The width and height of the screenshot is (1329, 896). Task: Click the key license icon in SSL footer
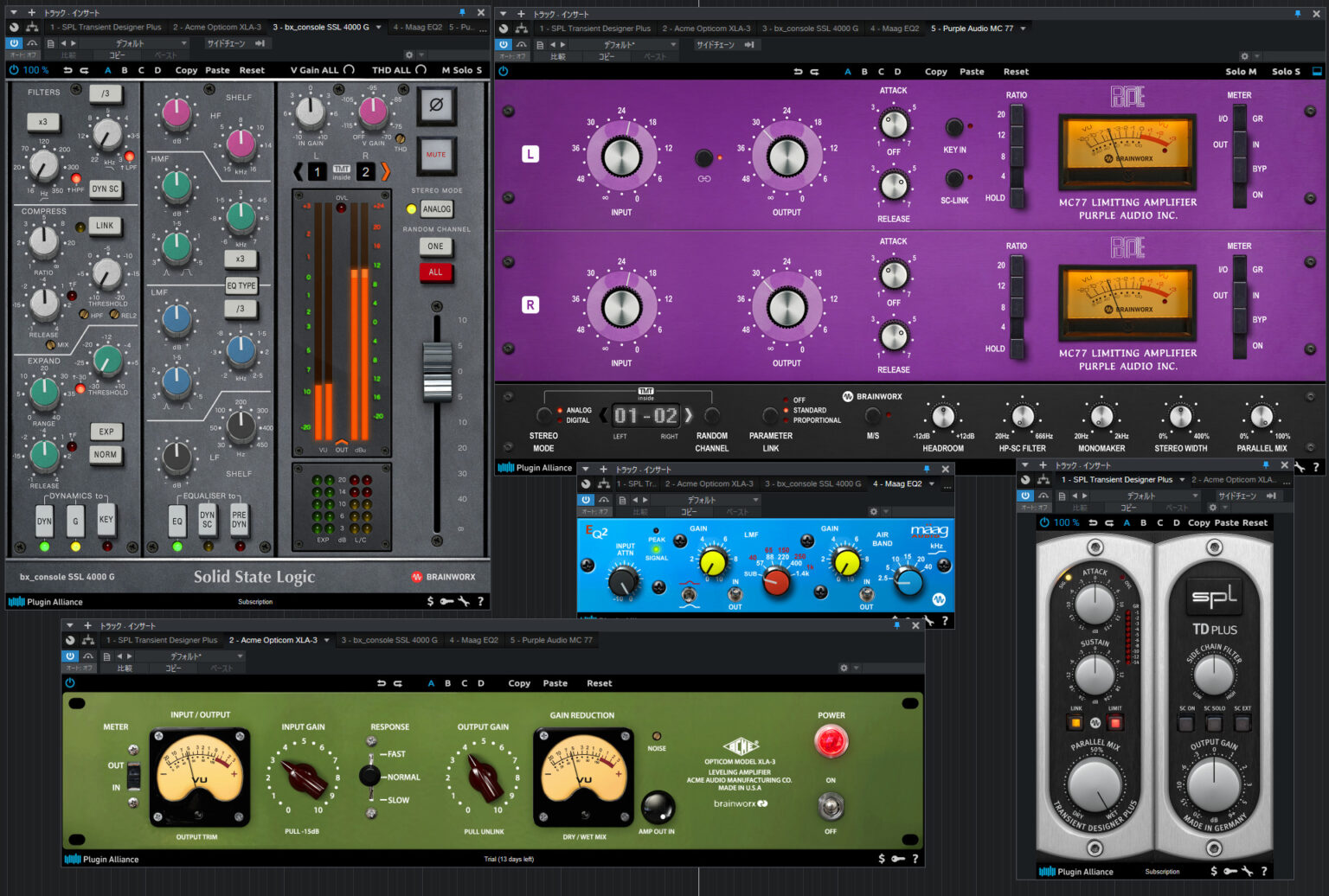(x=446, y=601)
